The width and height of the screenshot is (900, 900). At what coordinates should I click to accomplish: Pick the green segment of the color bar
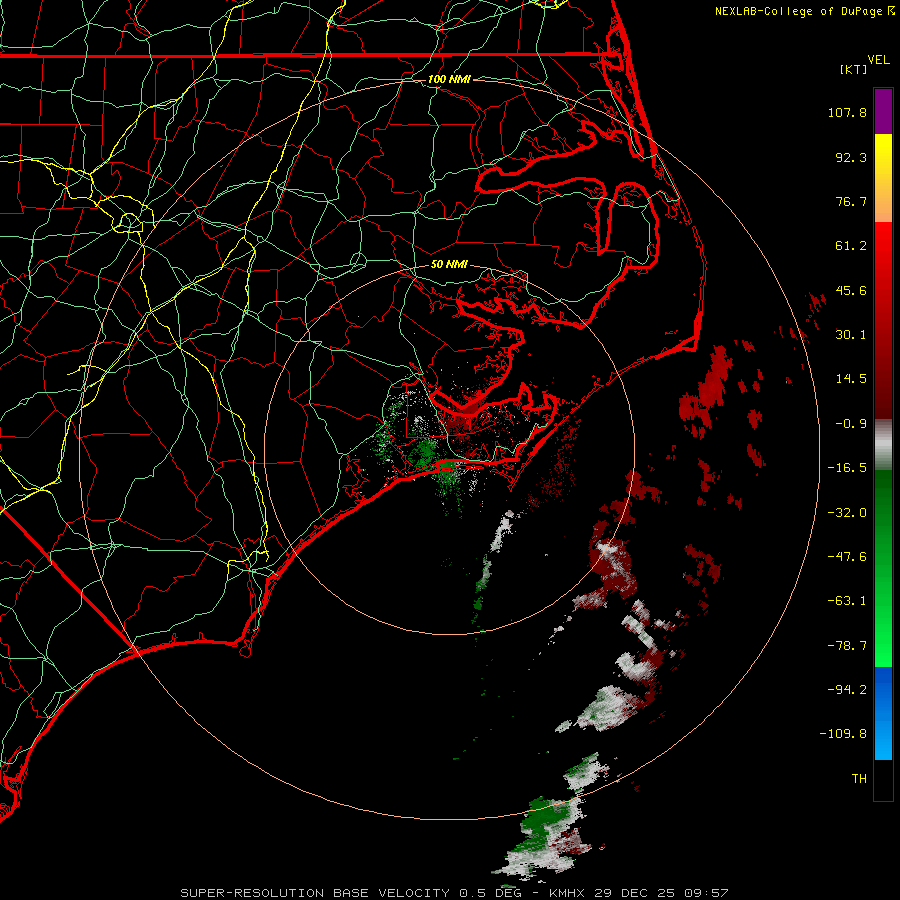tap(883, 568)
